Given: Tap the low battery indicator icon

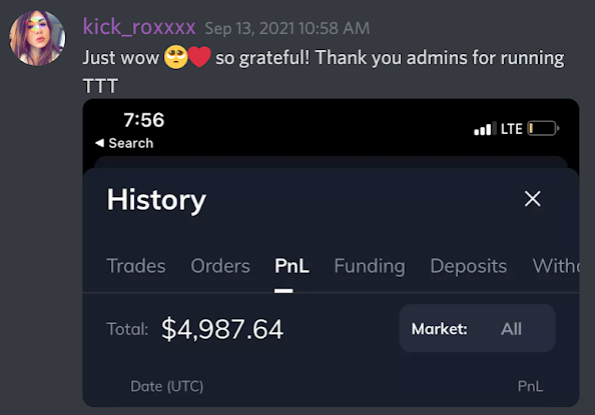Looking at the screenshot, I should 543,129.
